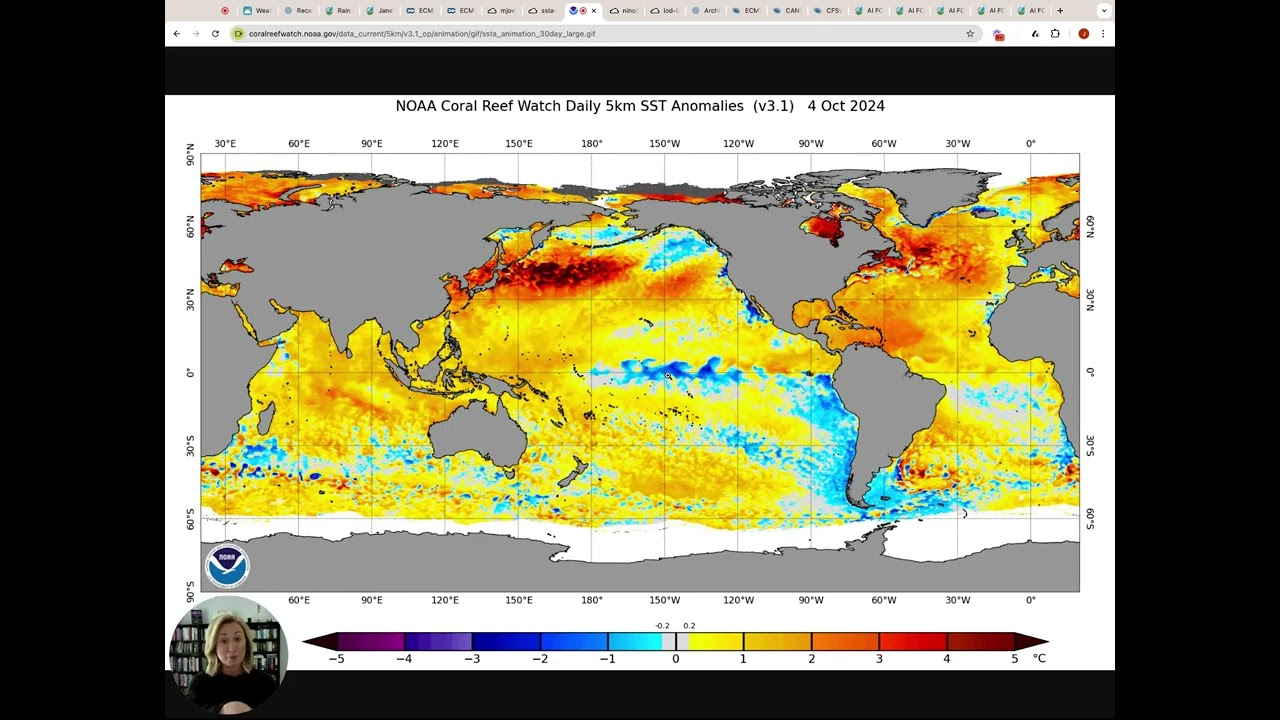Reload the current page

pos(215,34)
